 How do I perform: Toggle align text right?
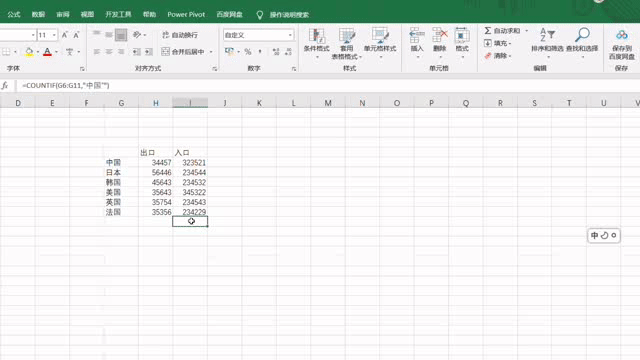tap(121, 52)
